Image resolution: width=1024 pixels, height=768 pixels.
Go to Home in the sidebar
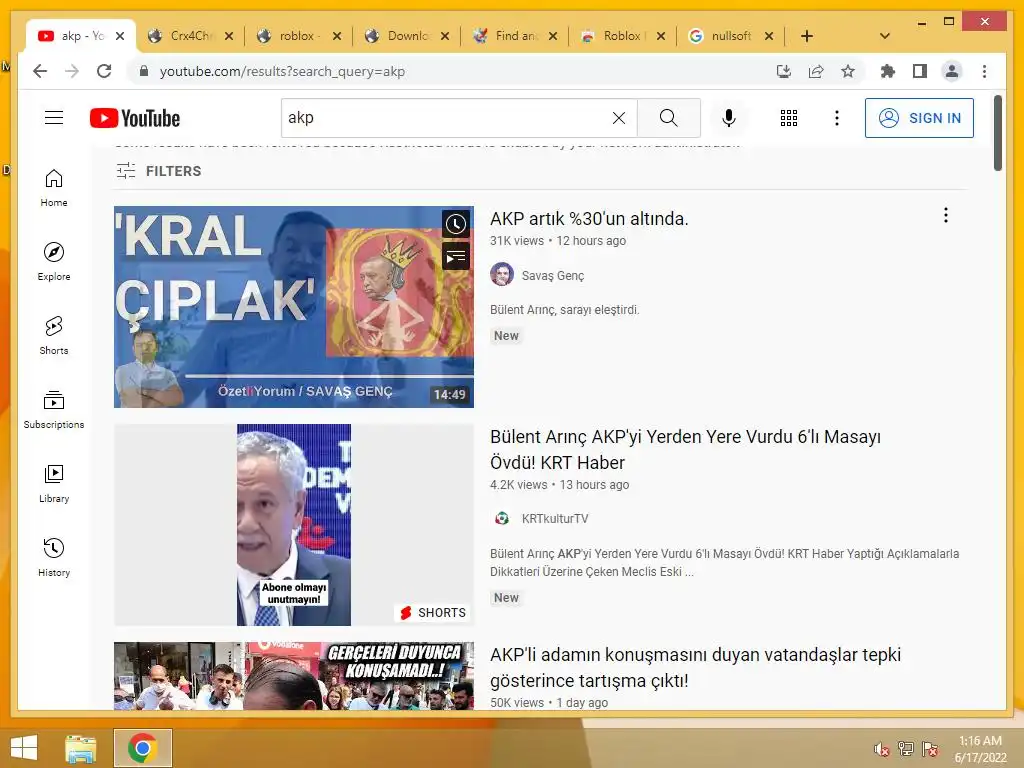point(54,188)
